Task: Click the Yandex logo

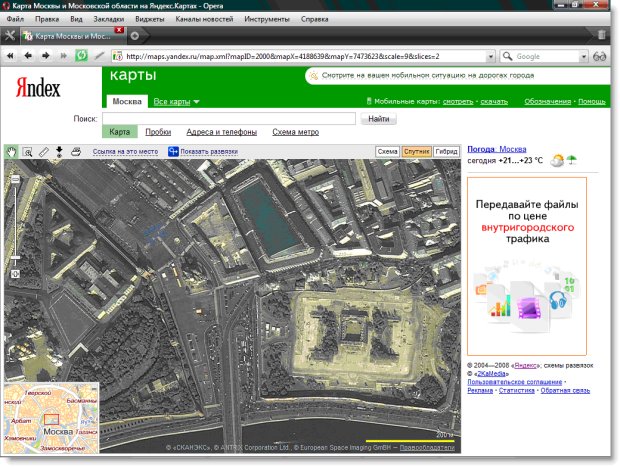Action: pyautogui.click(x=38, y=88)
